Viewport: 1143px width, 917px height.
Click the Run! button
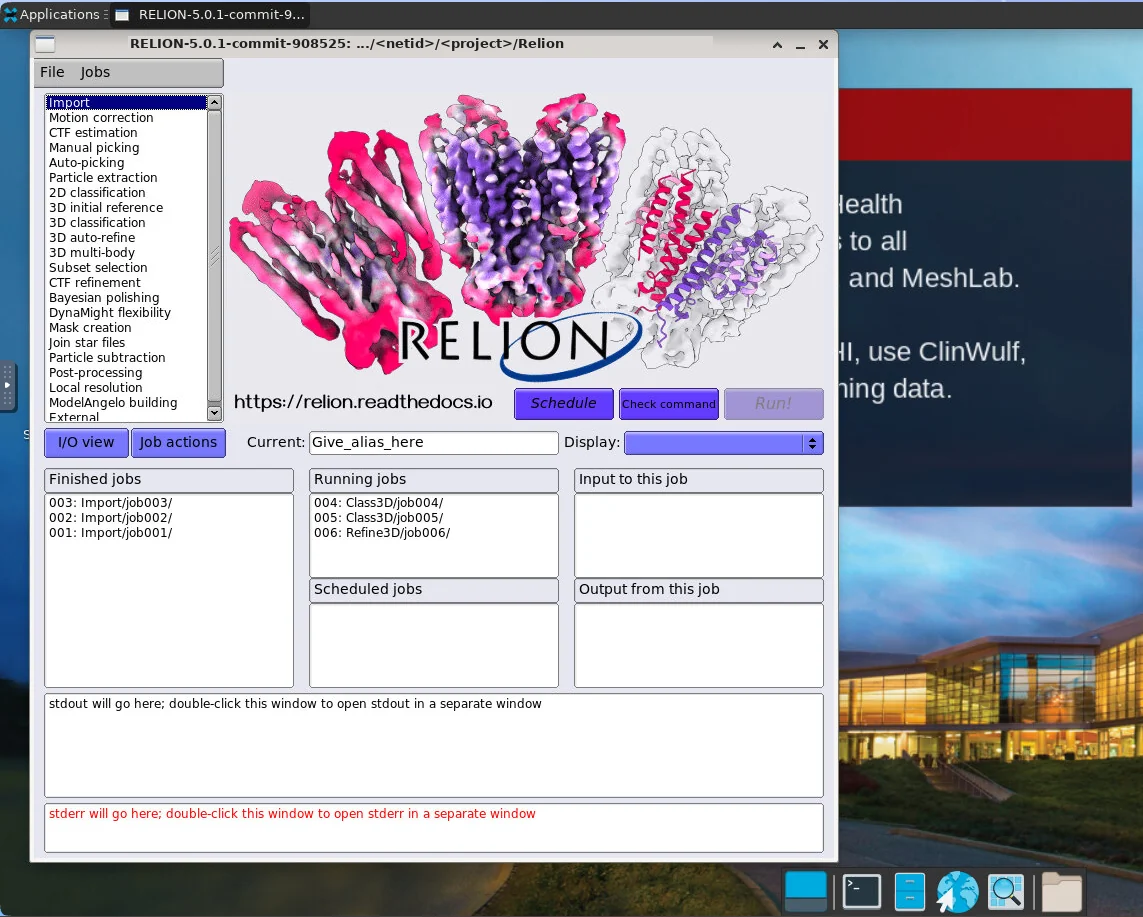(x=773, y=404)
